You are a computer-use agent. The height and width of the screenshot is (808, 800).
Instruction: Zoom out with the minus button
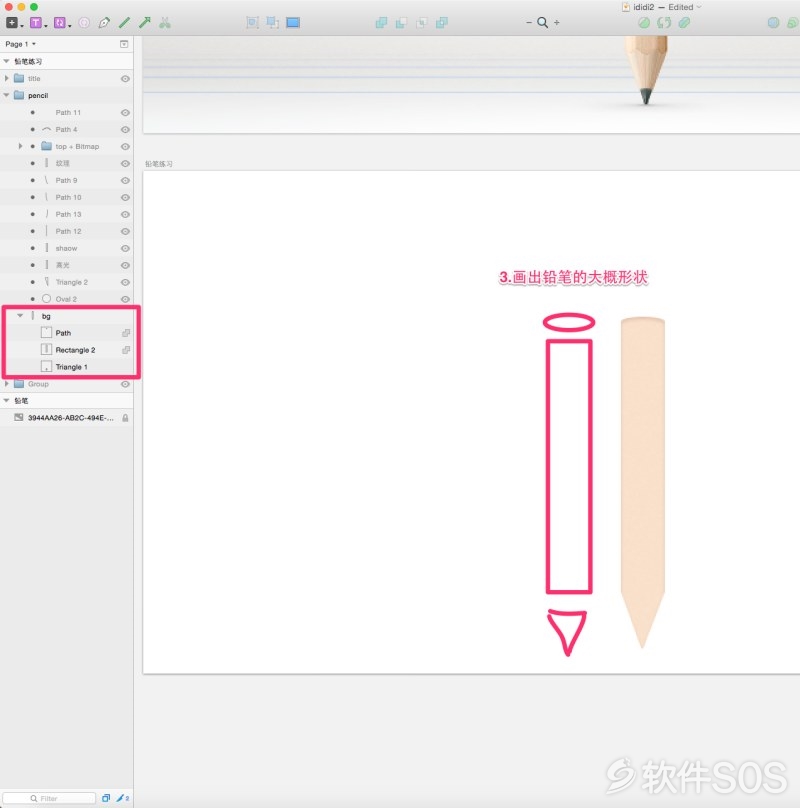pyautogui.click(x=529, y=23)
